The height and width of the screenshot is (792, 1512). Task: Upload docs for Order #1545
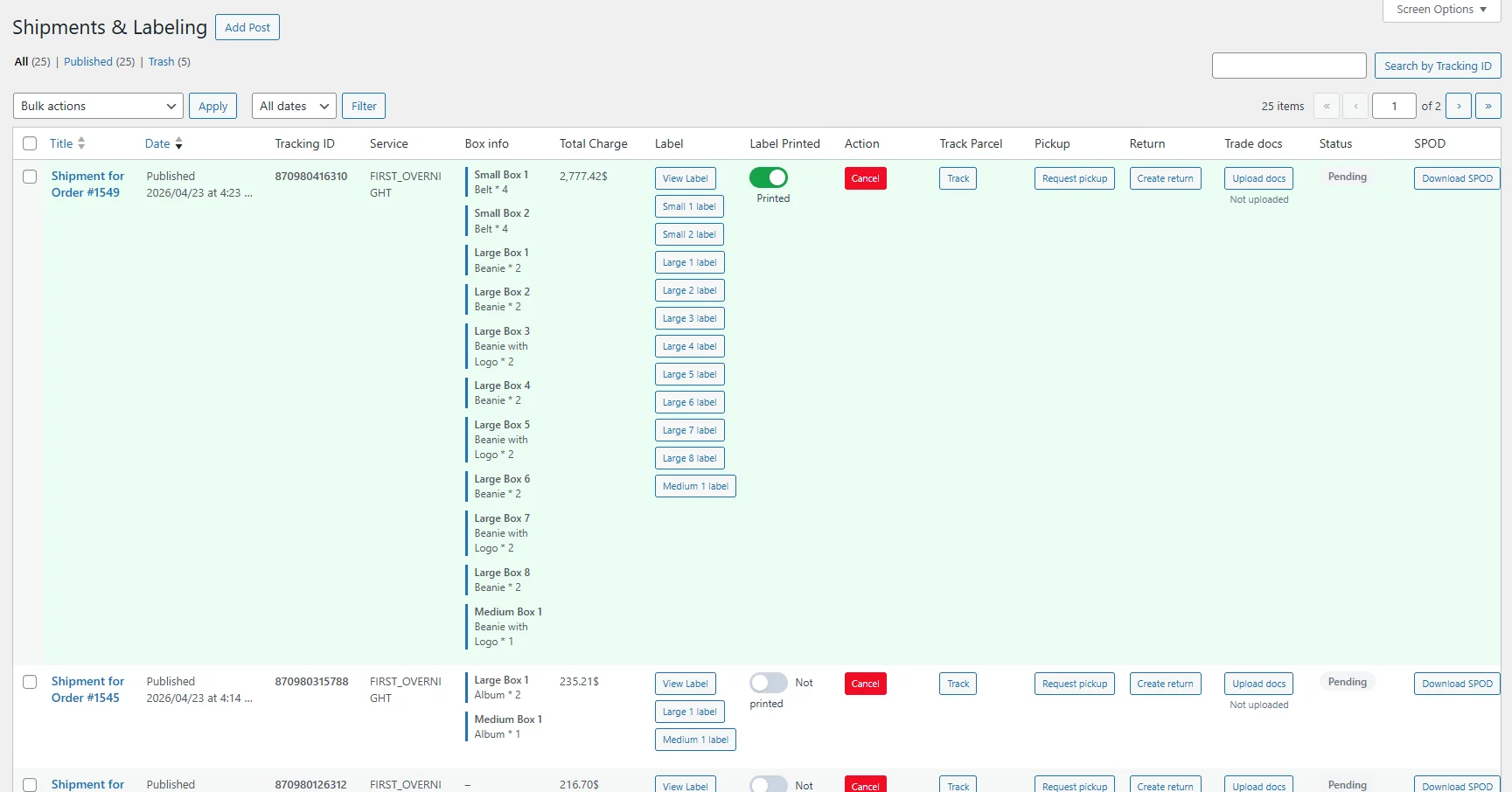[x=1259, y=684]
